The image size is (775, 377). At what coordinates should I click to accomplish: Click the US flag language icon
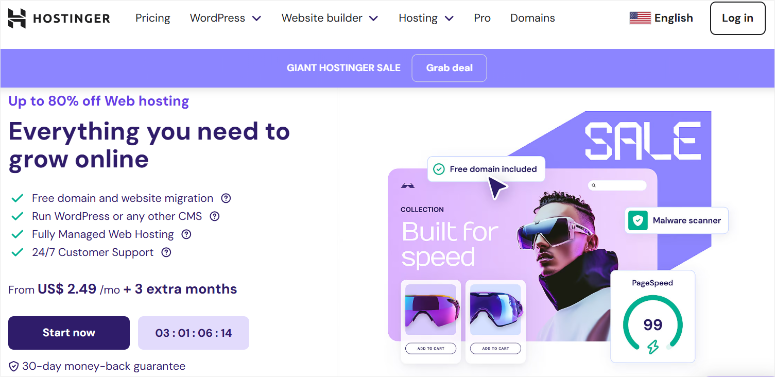[x=640, y=18]
